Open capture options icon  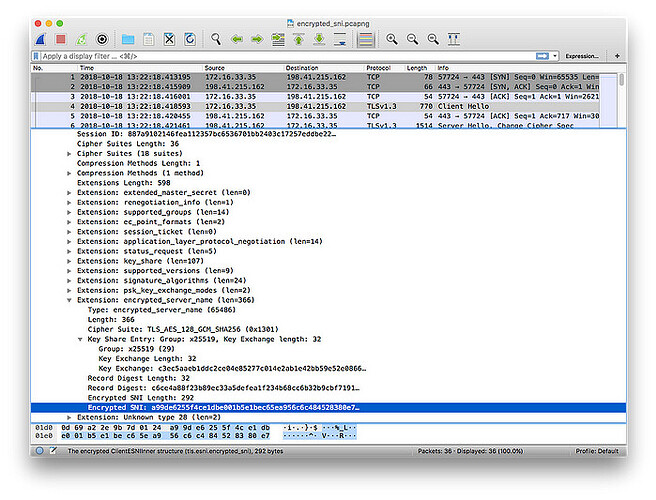point(102,39)
